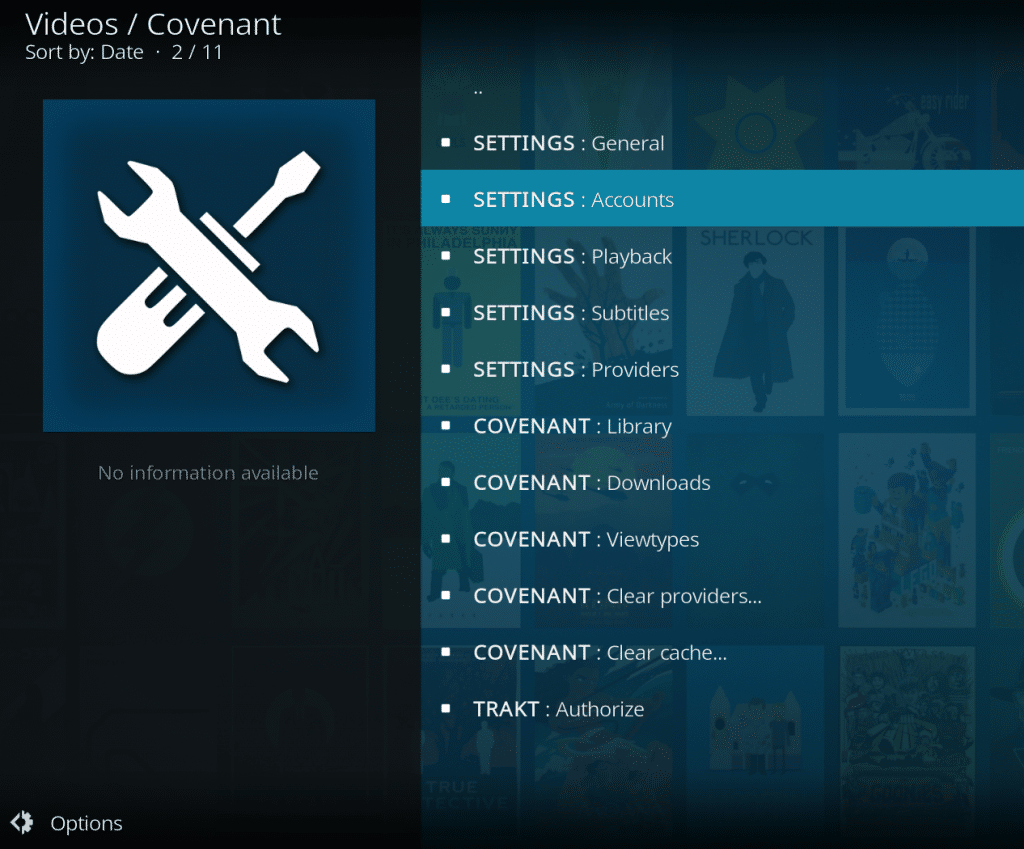Viewport: 1024px width, 849px height.
Task: Click the Options label text
Action: click(x=87, y=824)
